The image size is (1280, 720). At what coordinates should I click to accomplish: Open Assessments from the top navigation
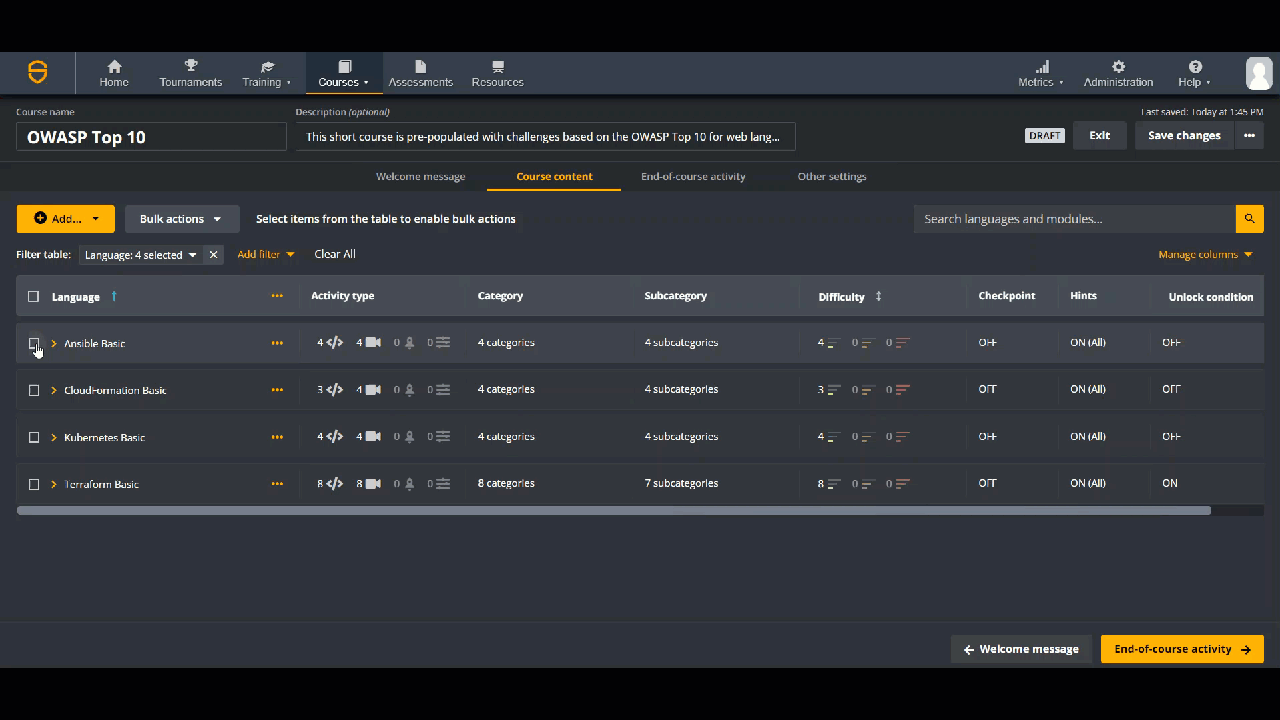[x=420, y=74]
